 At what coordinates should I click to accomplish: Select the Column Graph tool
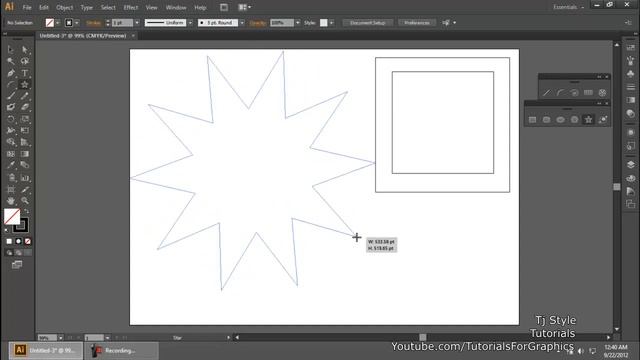point(24,178)
